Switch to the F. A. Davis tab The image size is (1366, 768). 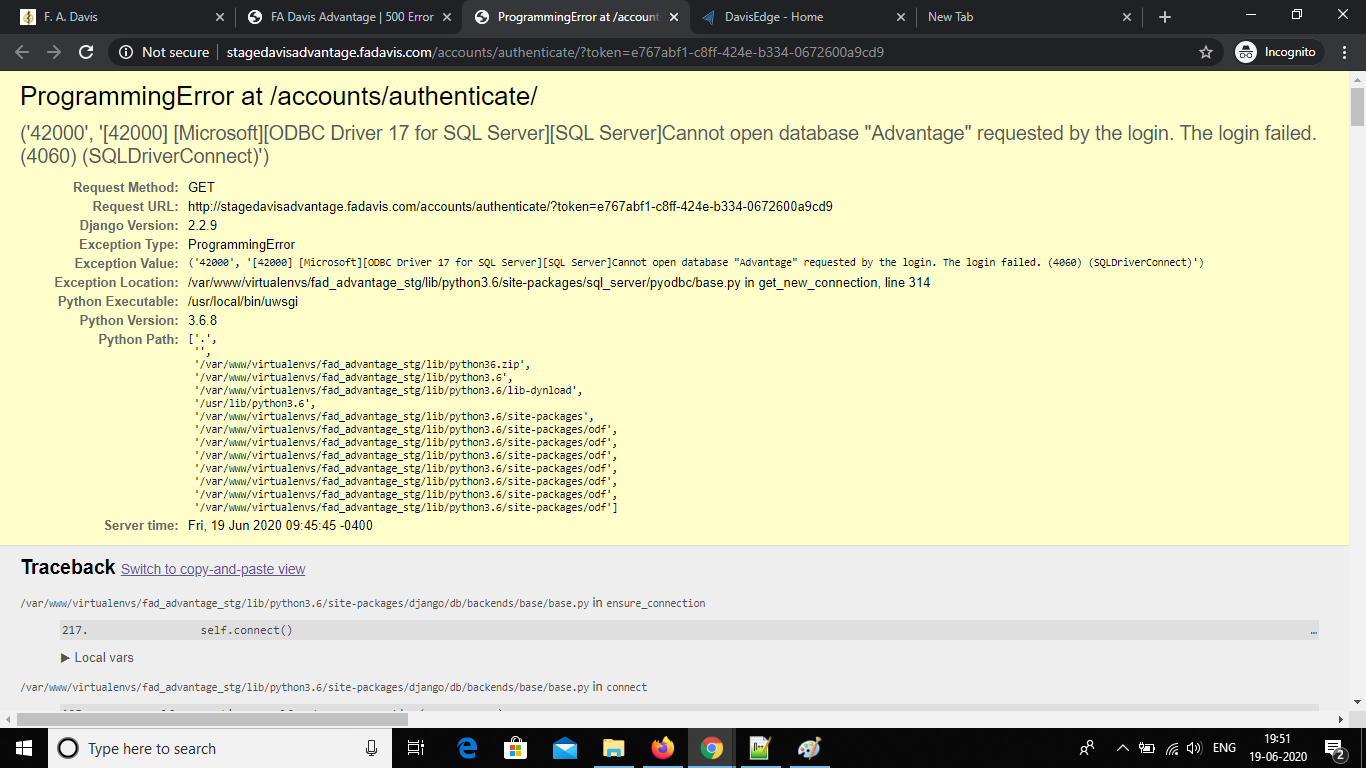[x=120, y=17]
